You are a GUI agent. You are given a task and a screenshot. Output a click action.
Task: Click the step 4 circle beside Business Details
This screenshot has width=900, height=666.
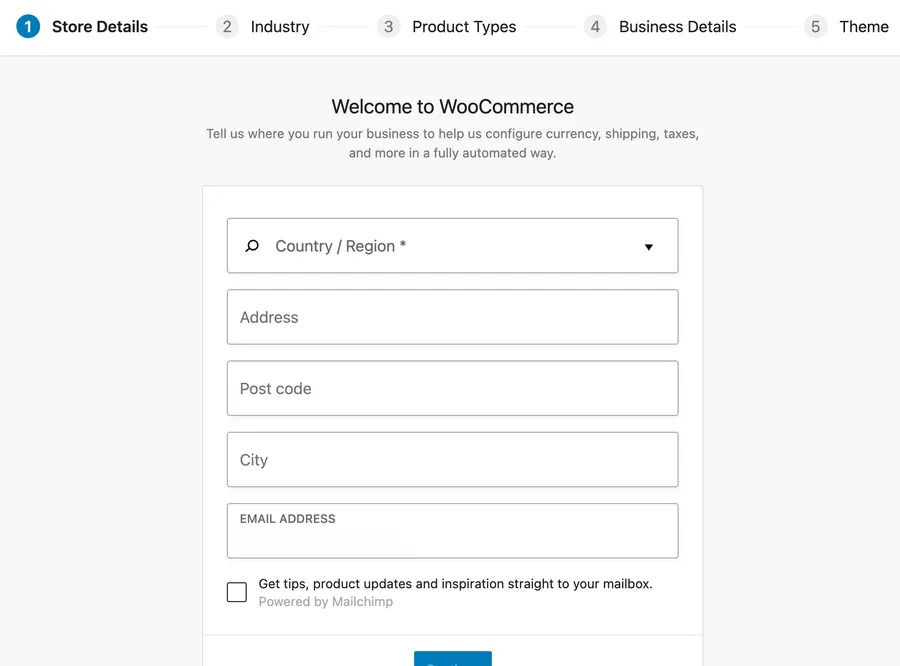tap(595, 26)
